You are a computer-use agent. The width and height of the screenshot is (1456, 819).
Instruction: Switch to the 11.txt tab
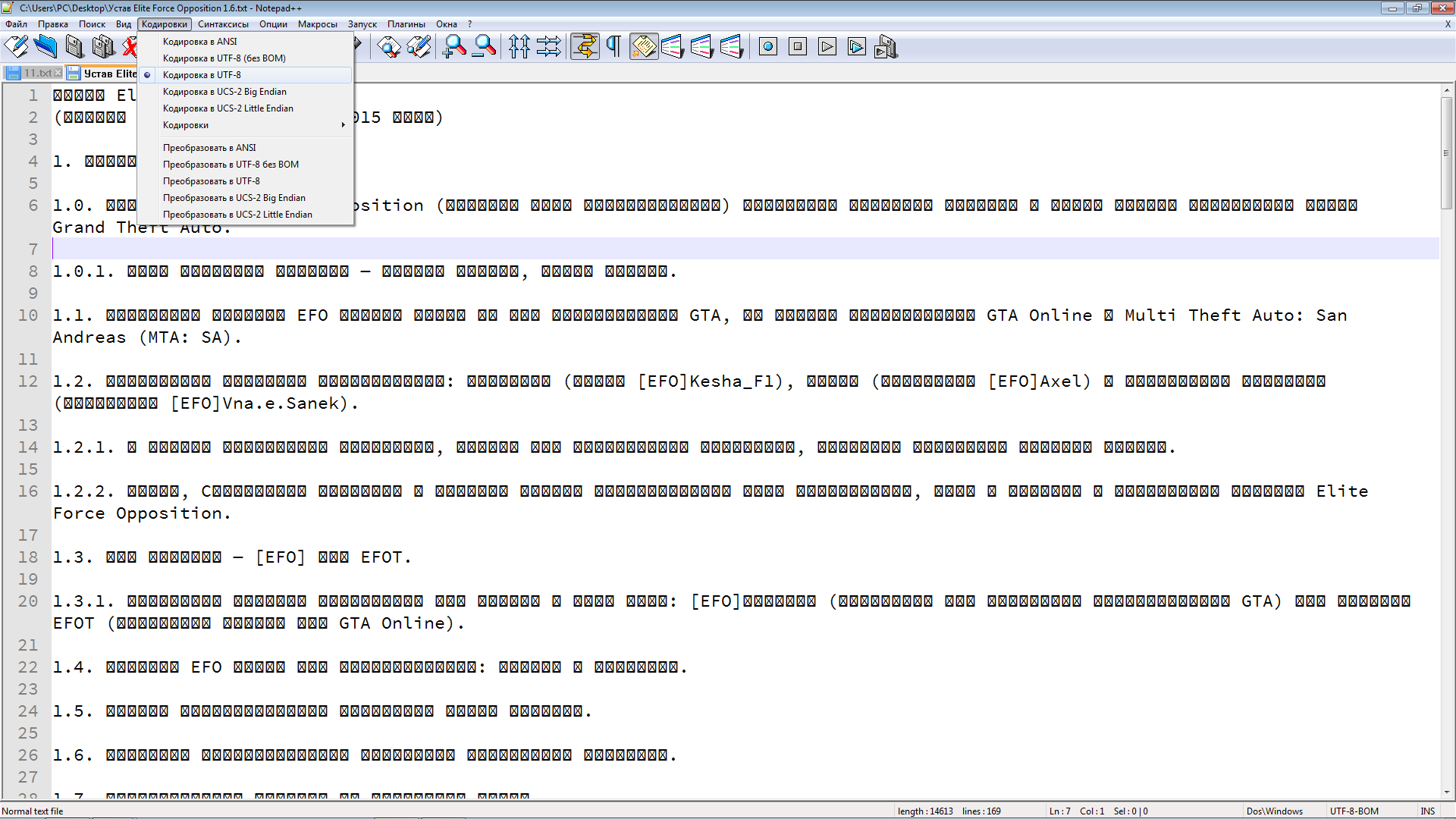point(33,73)
